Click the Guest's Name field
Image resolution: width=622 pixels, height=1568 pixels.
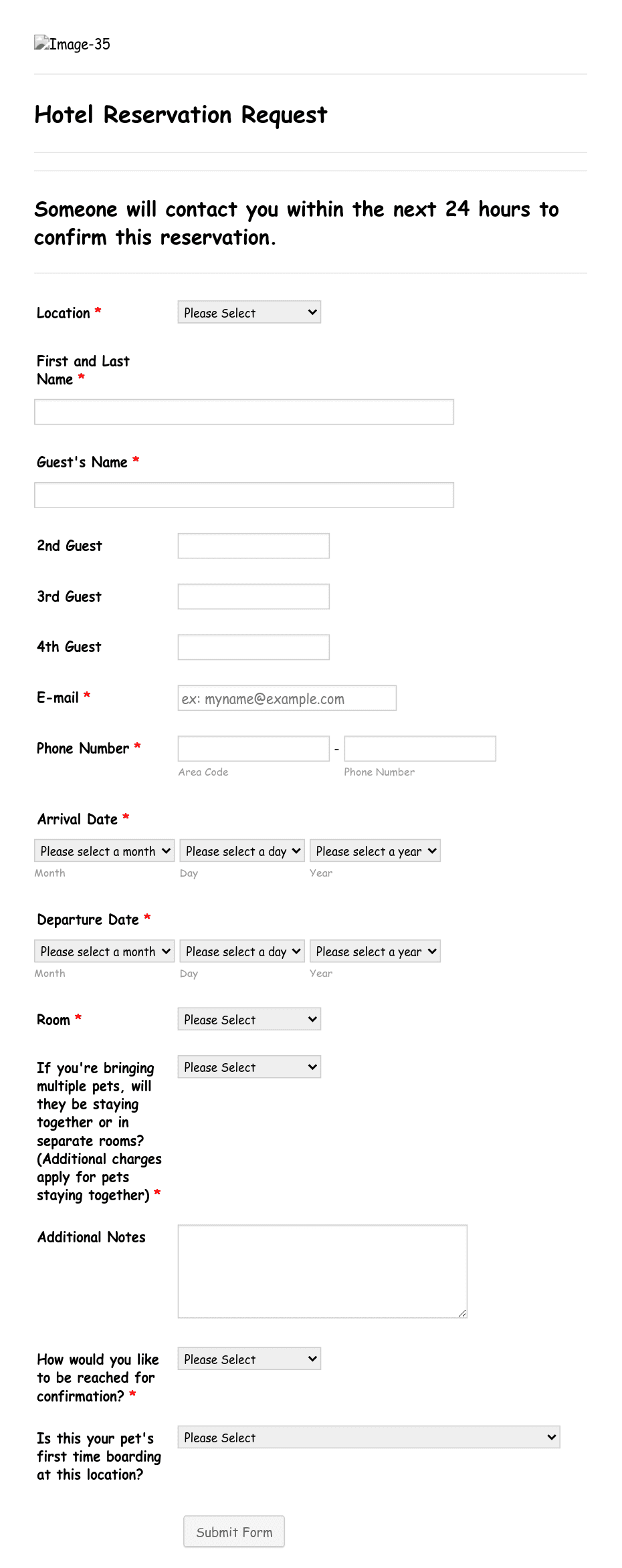pos(243,494)
